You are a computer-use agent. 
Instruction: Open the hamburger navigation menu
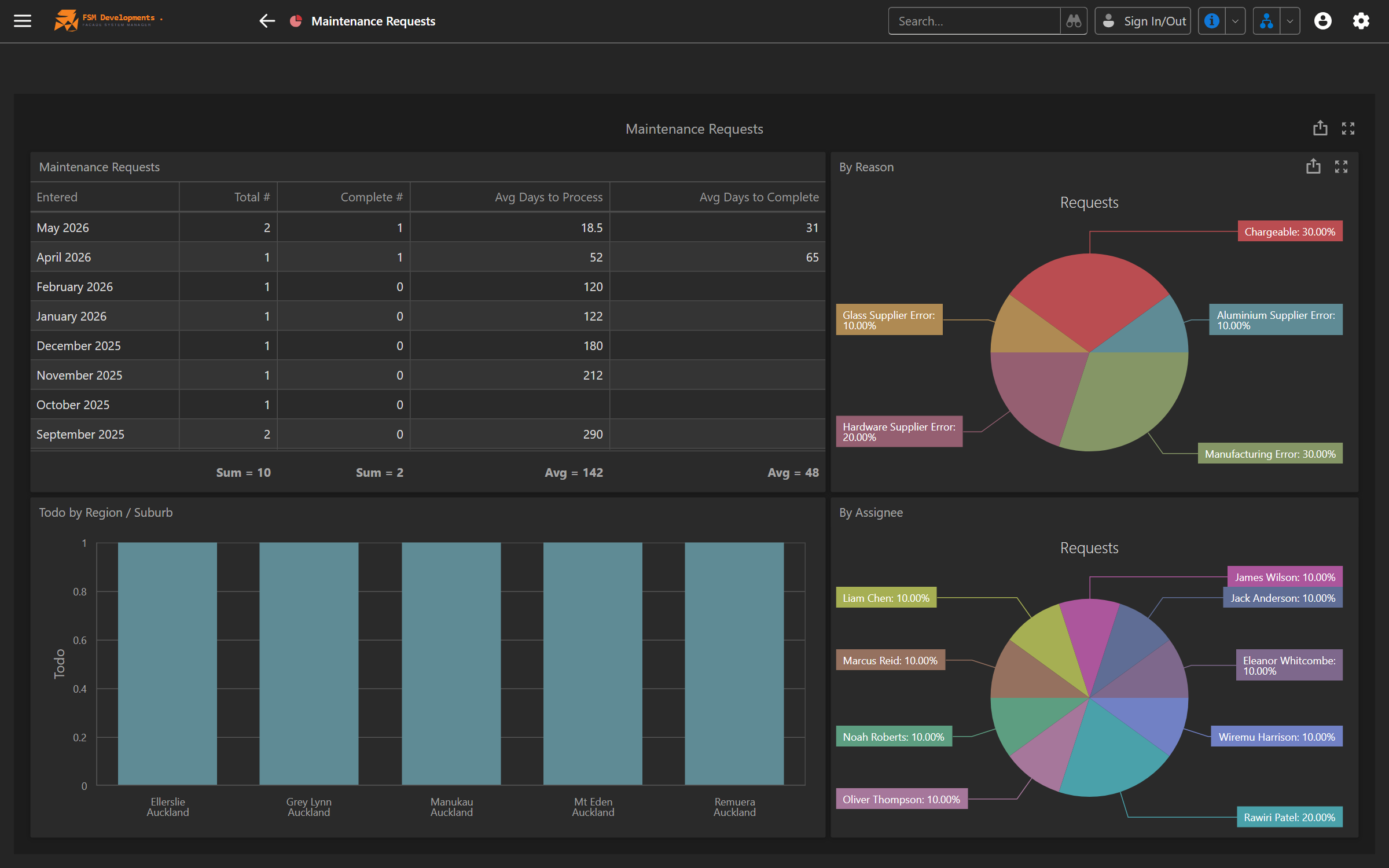23,21
